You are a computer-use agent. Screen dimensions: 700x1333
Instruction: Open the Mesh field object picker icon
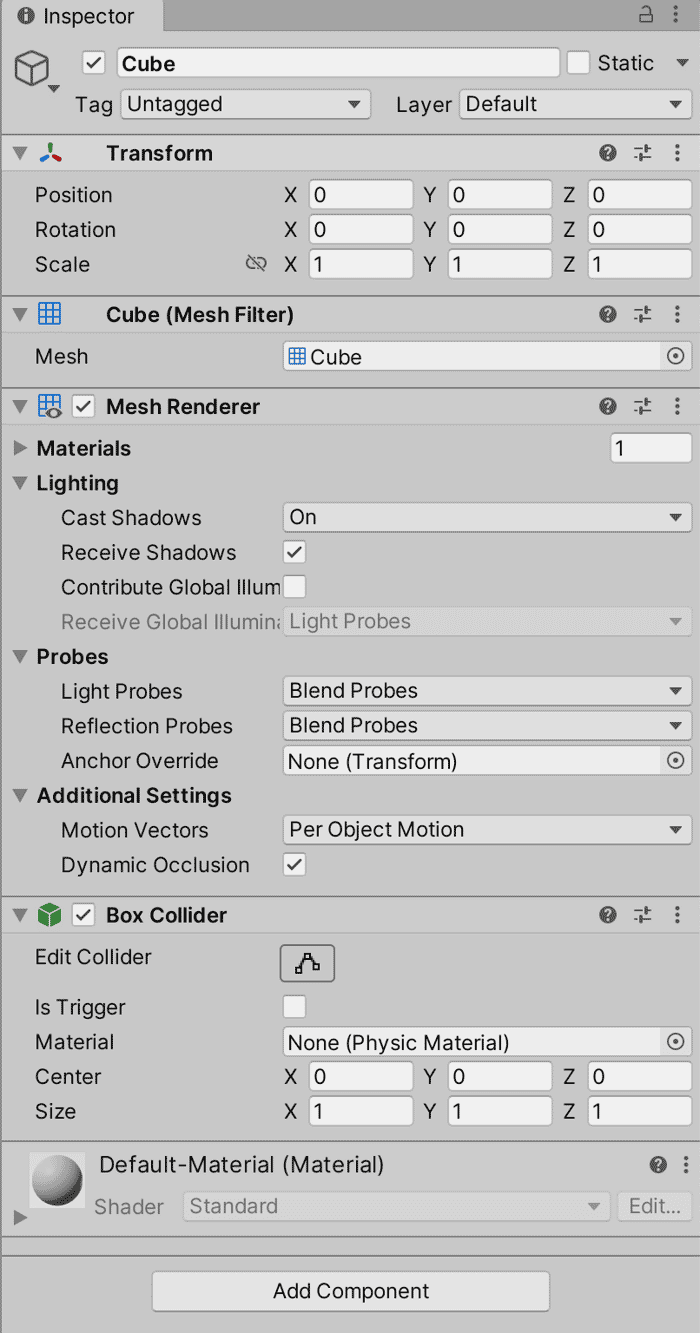click(676, 356)
